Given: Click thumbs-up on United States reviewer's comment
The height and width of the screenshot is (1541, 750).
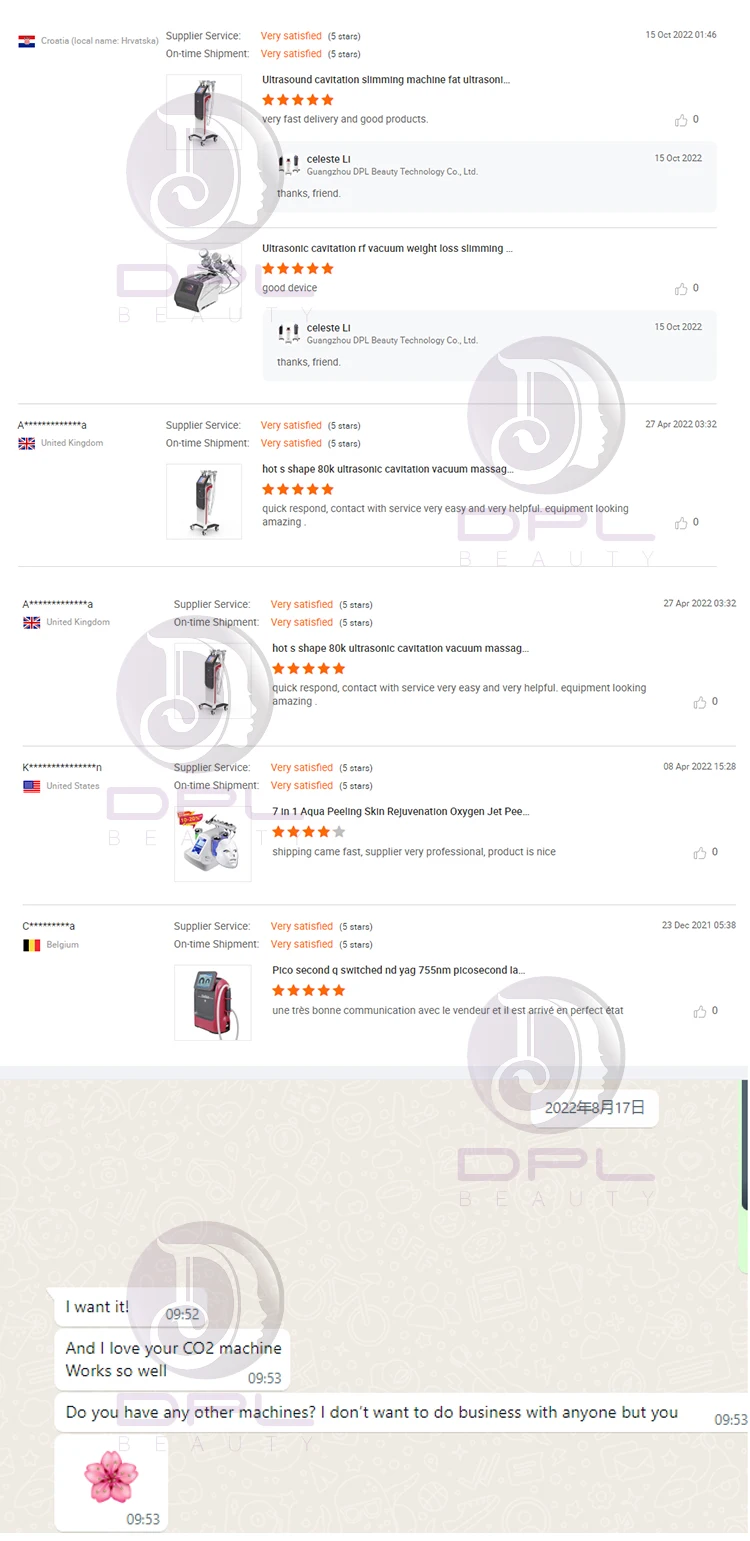Looking at the screenshot, I should point(700,853).
